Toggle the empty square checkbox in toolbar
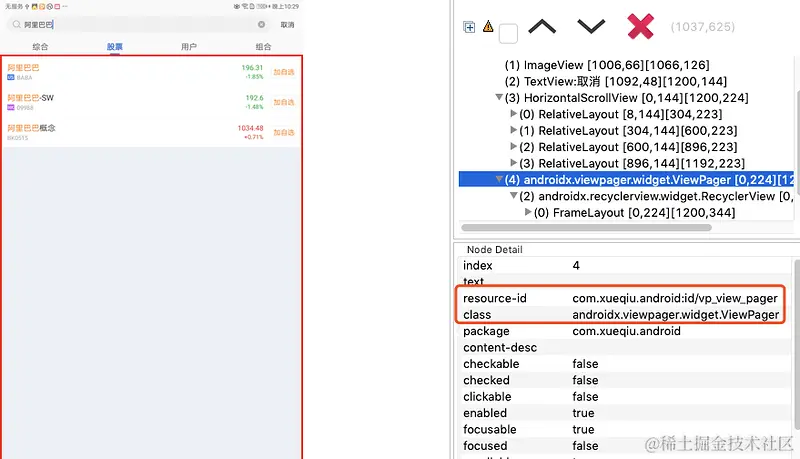 pyautogui.click(x=508, y=34)
